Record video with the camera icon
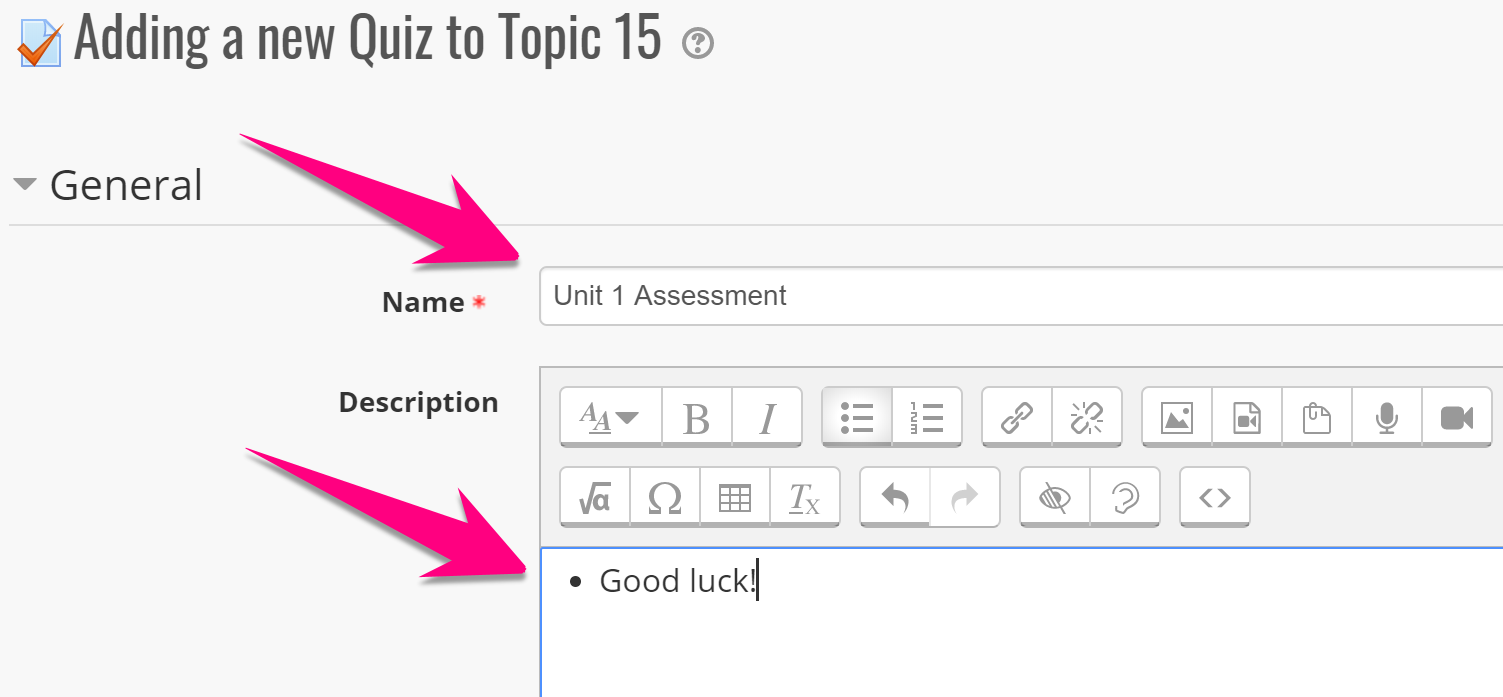 (1457, 417)
